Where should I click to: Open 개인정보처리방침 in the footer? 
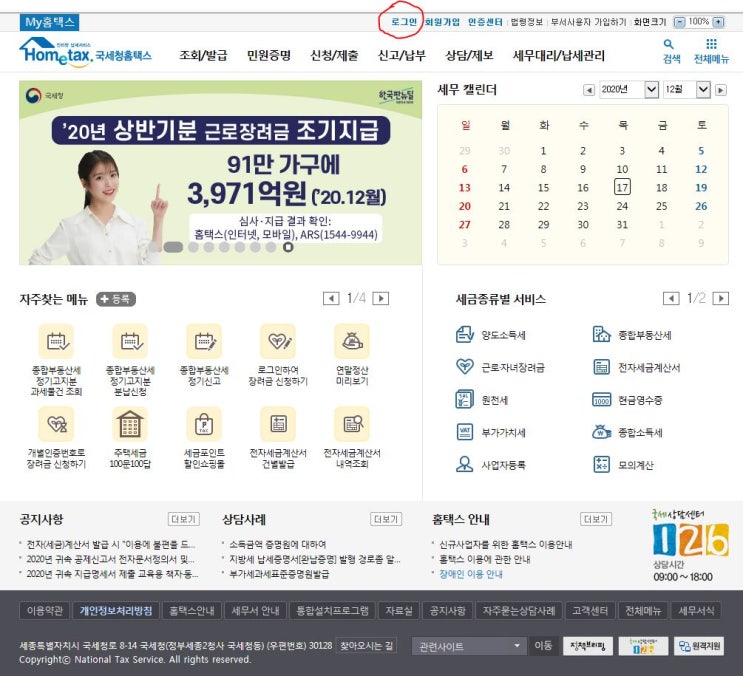click(116, 611)
